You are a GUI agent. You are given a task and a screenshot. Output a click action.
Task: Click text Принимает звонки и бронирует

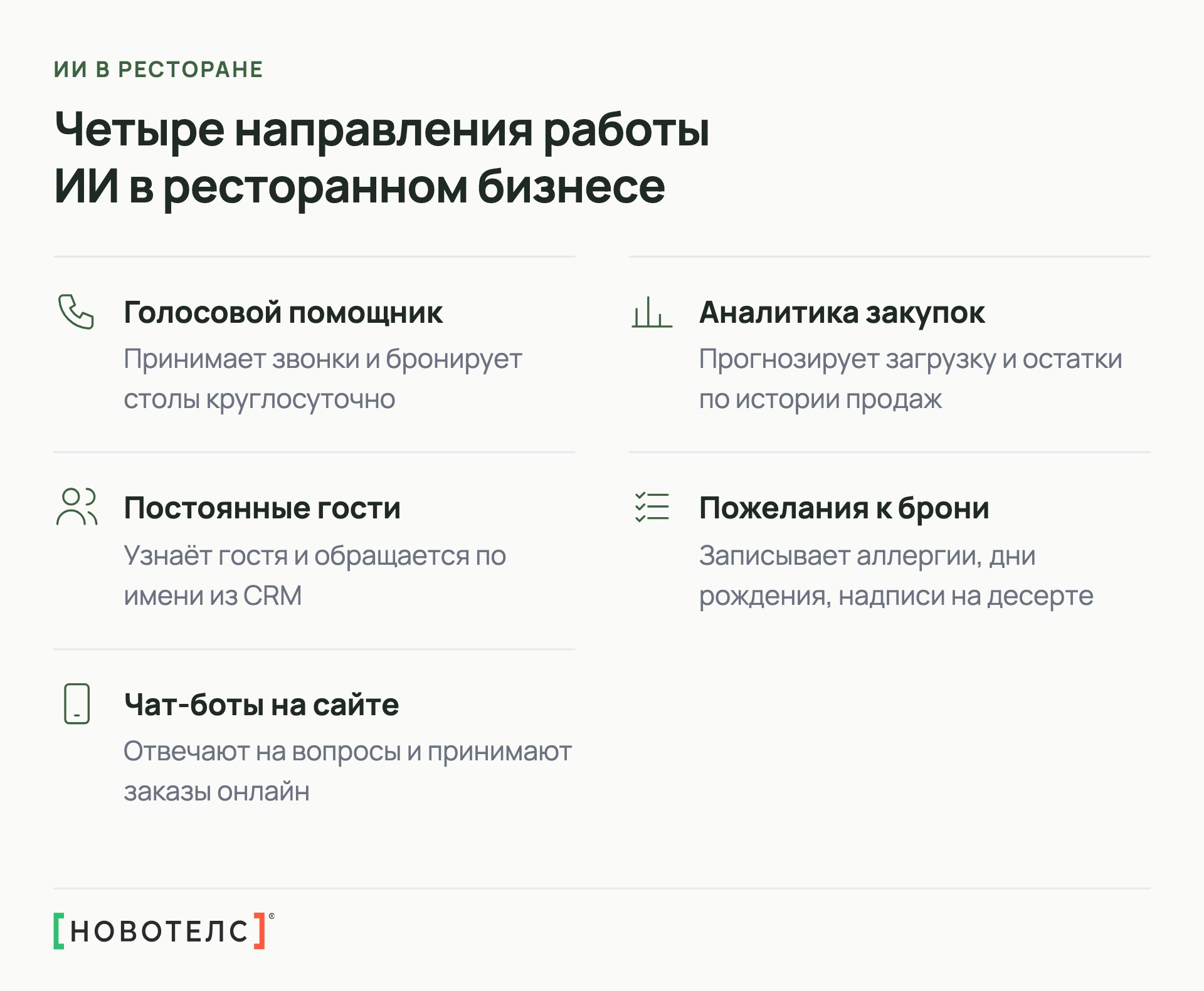pos(323,360)
